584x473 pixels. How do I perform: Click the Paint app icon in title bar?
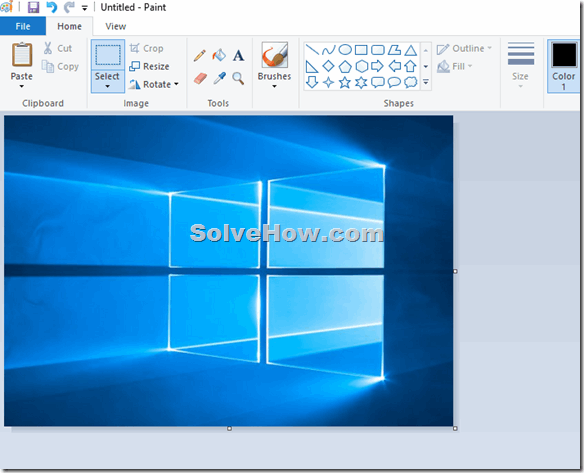pyautogui.click(x=6, y=7)
